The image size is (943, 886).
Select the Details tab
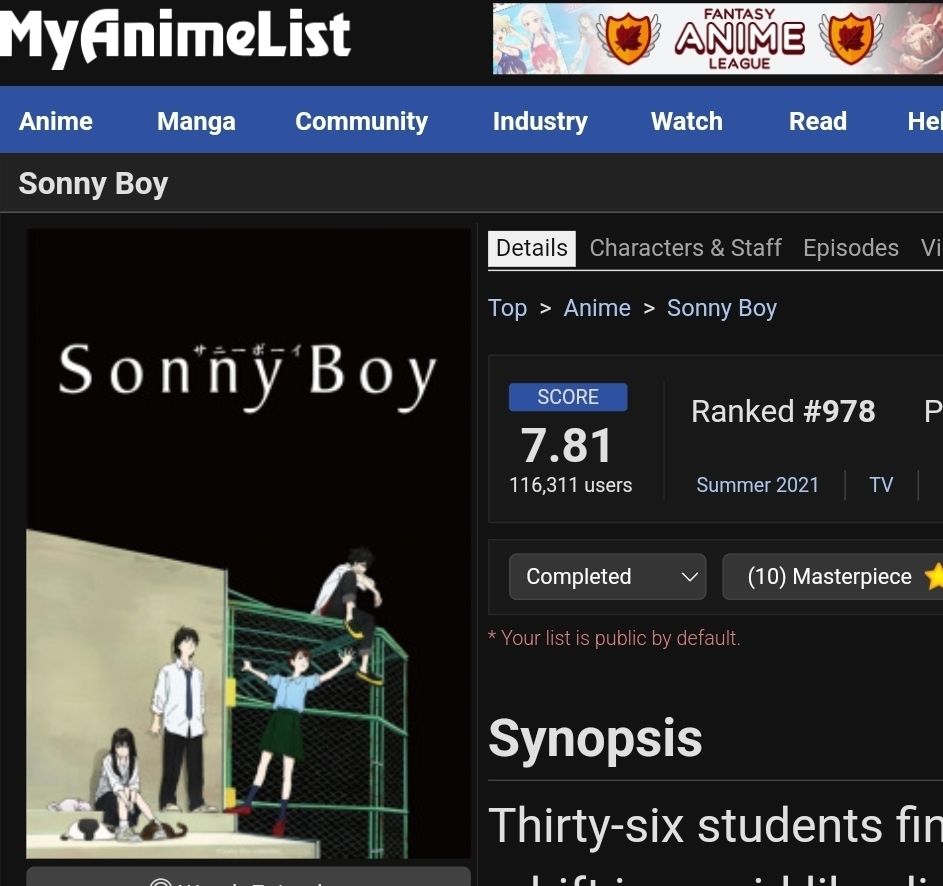tap(532, 248)
